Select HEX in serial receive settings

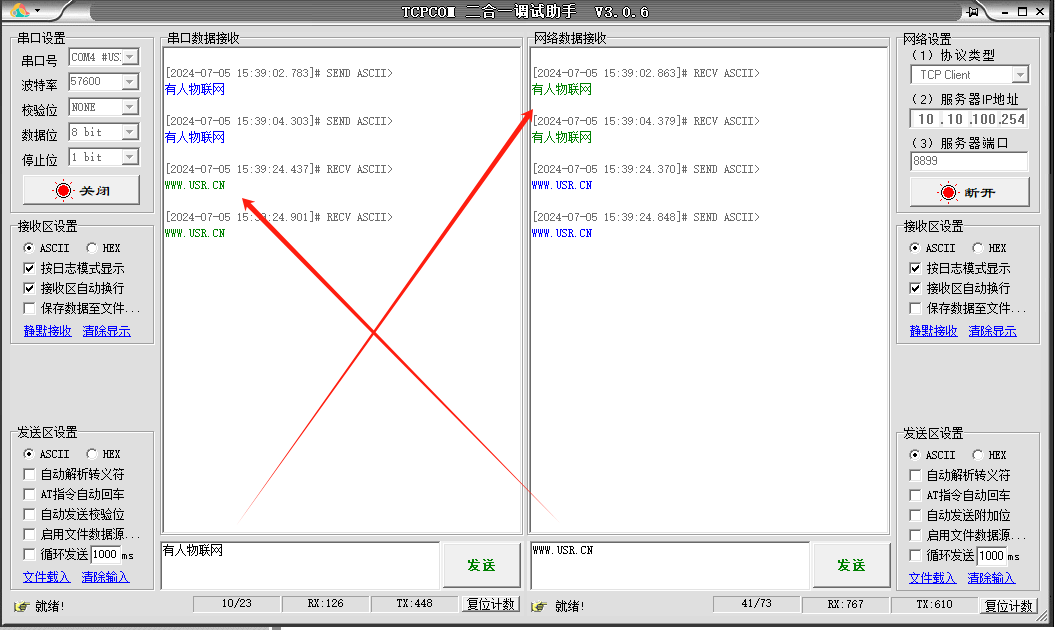(x=92, y=248)
